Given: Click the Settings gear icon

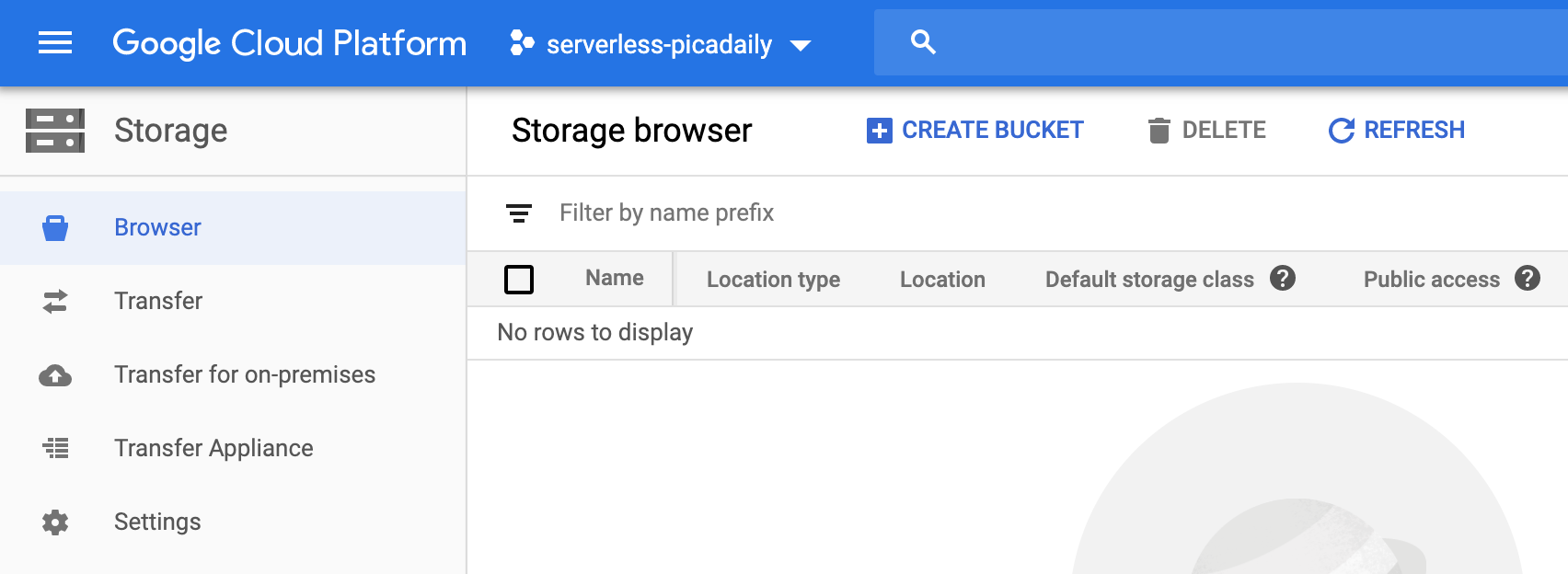Looking at the screenshot, I should (55, 522).
